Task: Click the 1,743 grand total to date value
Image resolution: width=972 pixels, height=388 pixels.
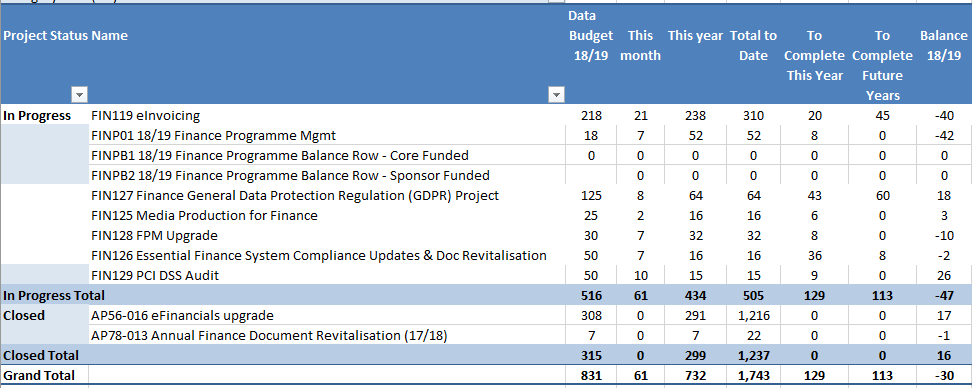Action: click(753, 375)
